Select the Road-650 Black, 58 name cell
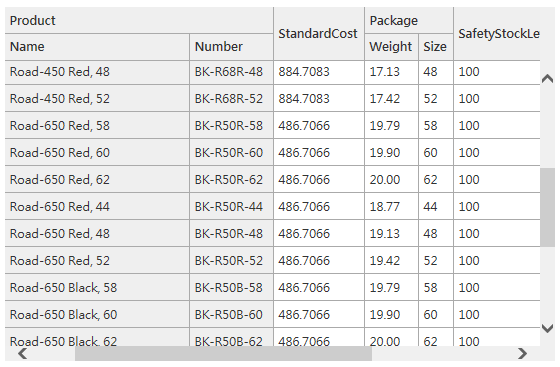The width and height of the screenshot is (560, 367). pyautogui.click(x=97, y=288)
